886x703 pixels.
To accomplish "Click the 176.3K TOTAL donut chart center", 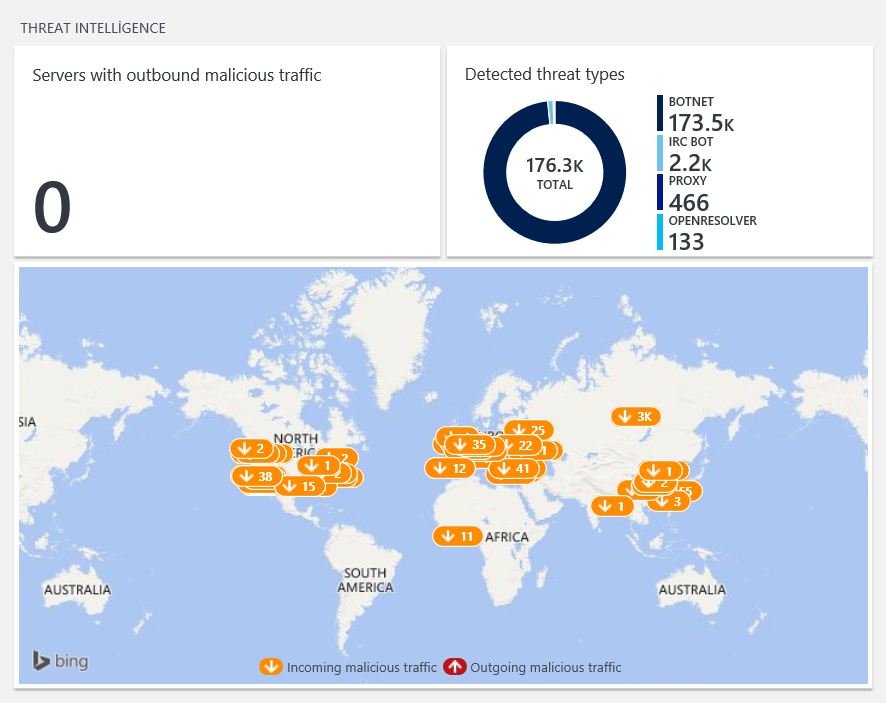I will click(x=554, y=172).
